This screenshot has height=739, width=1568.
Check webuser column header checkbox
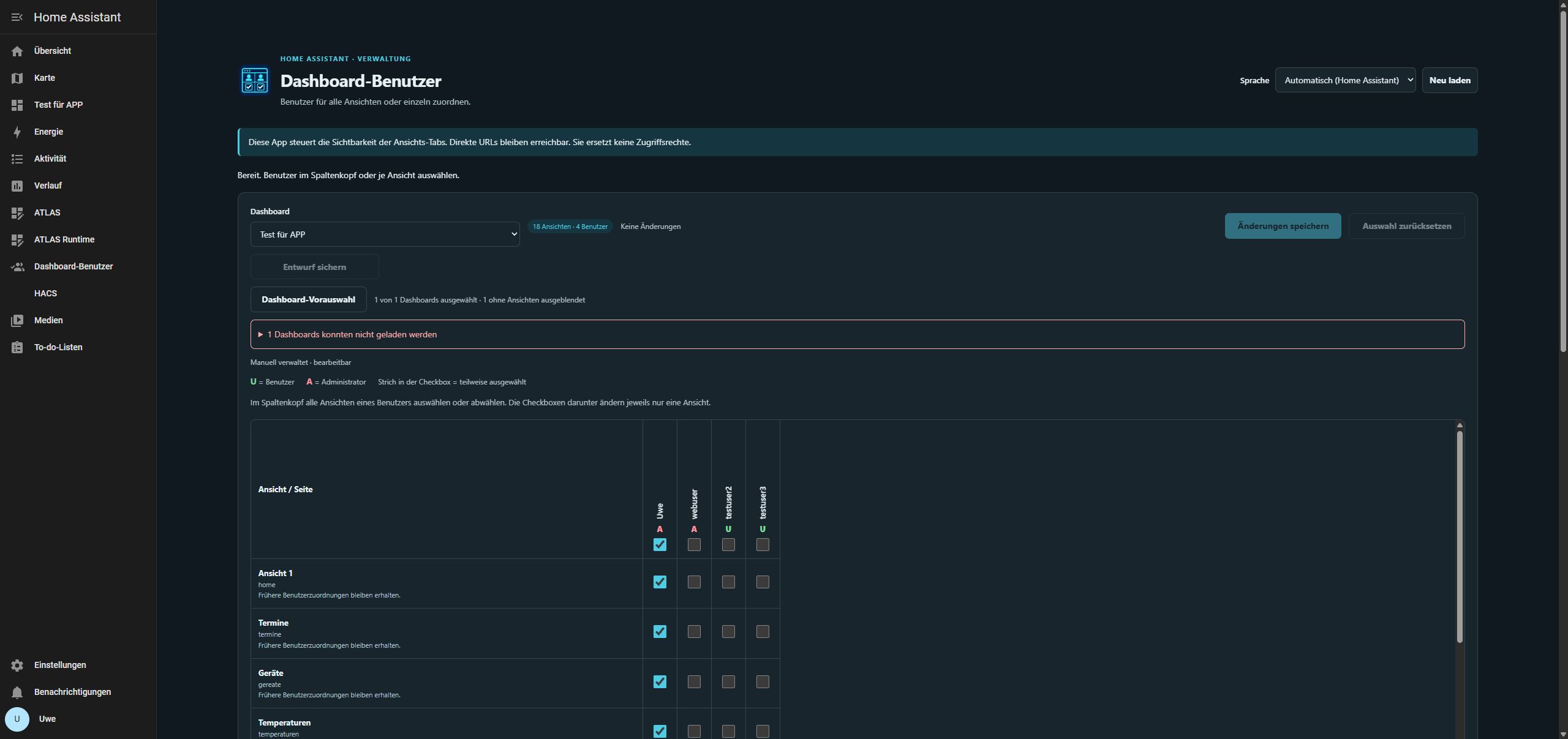(x=694, y=544)
